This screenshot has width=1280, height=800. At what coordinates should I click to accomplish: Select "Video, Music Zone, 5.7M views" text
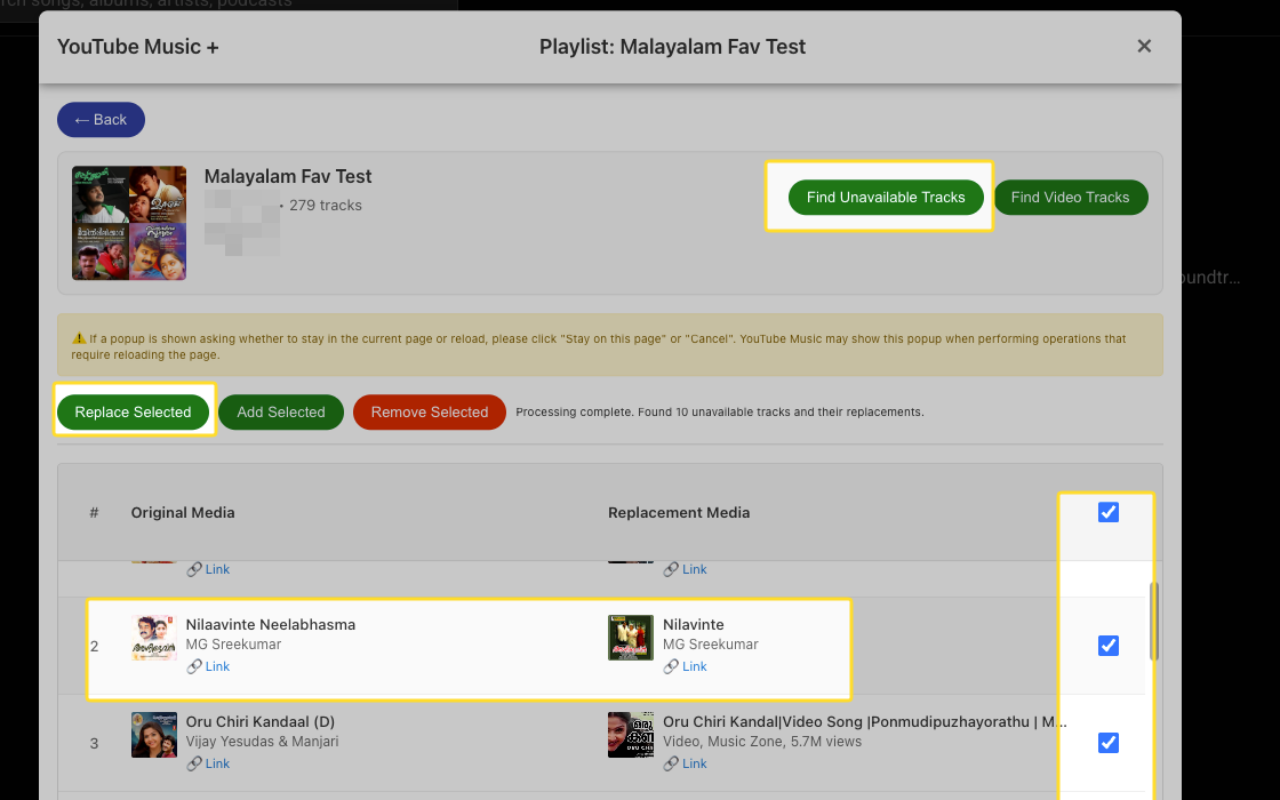point(762,741)
